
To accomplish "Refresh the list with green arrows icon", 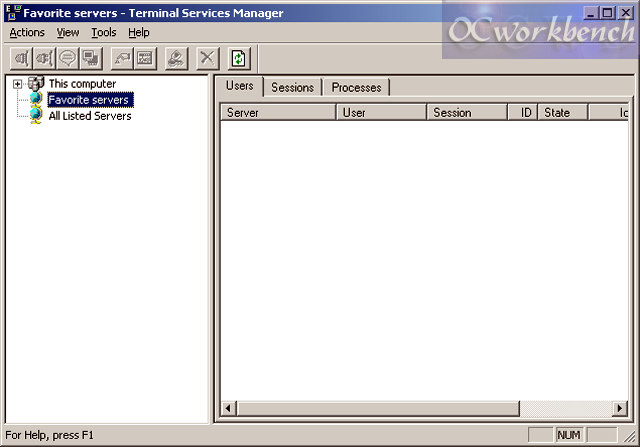I will (239, 58).
